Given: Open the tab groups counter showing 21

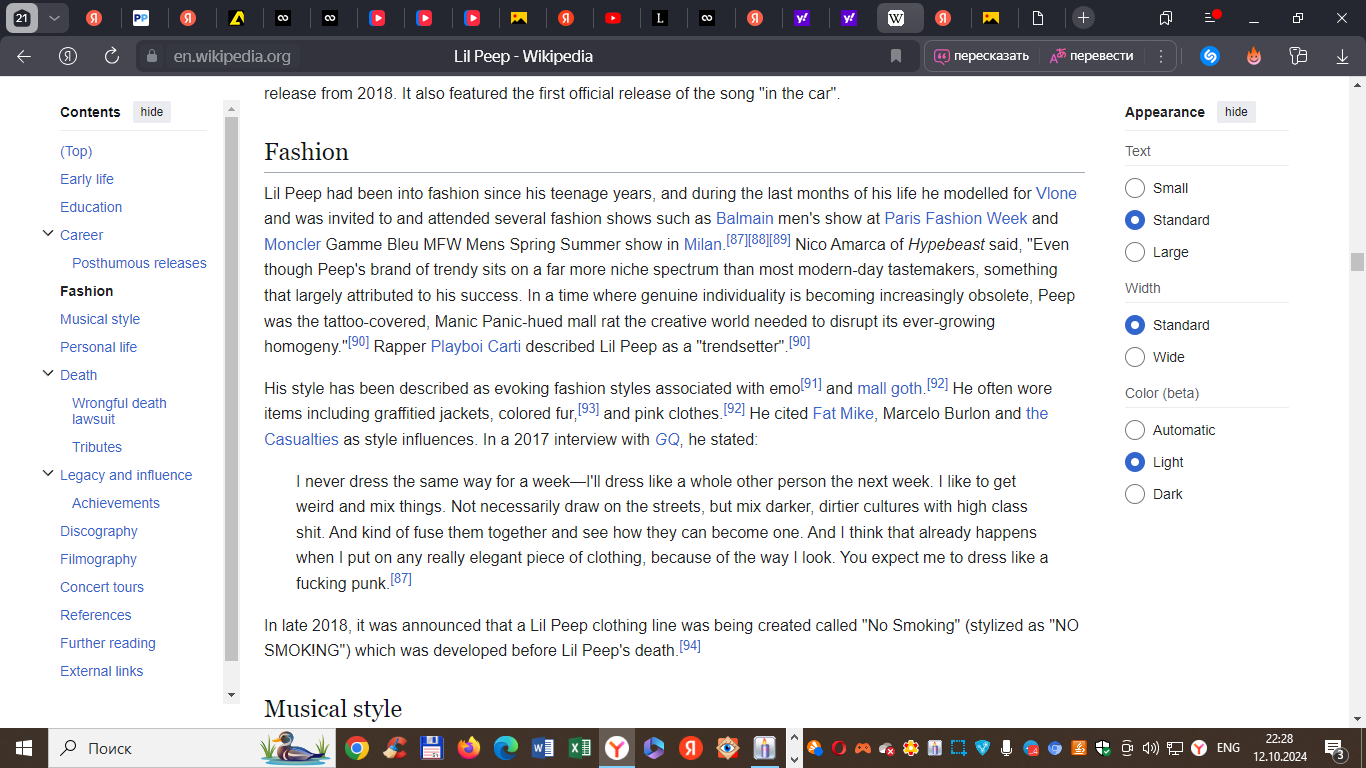Looking at the screenshot, I should click(x=22, y=18).
